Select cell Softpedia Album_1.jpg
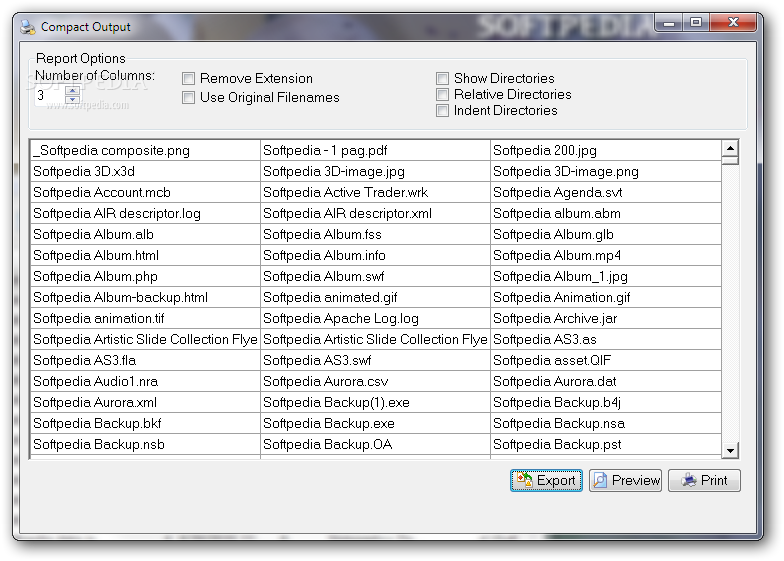This screenshot has width=784, height=561. (606, 276)
